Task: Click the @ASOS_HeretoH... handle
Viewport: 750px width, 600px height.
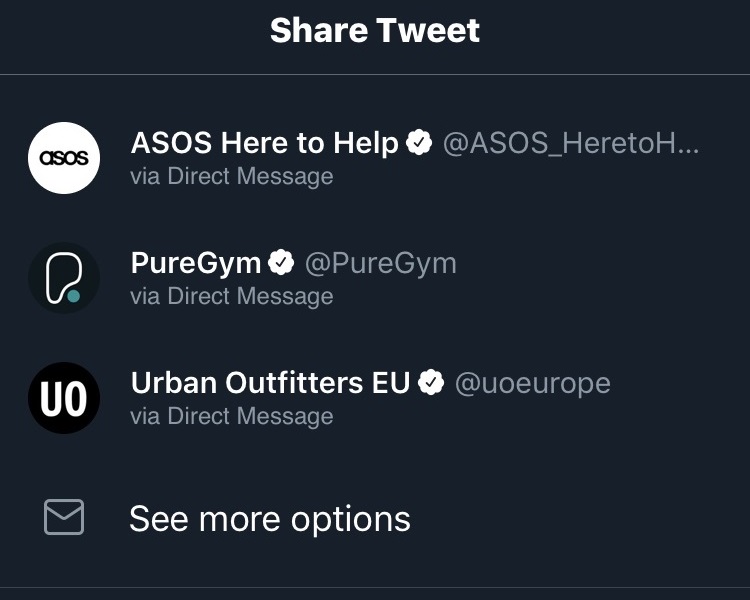Action: tap(571, 144)
